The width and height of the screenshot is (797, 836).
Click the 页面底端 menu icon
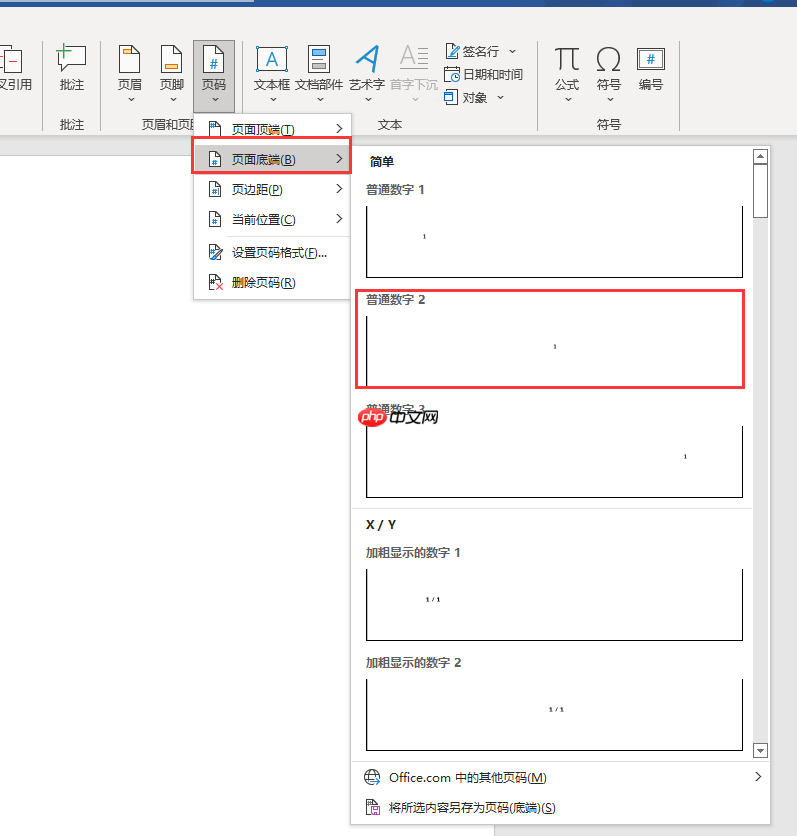[x=215, y=159]
